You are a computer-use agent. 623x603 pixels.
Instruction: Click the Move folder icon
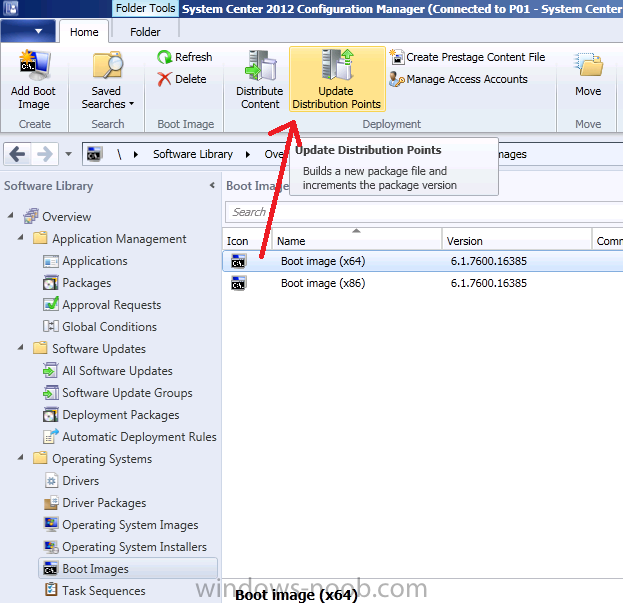click(589, 64)
